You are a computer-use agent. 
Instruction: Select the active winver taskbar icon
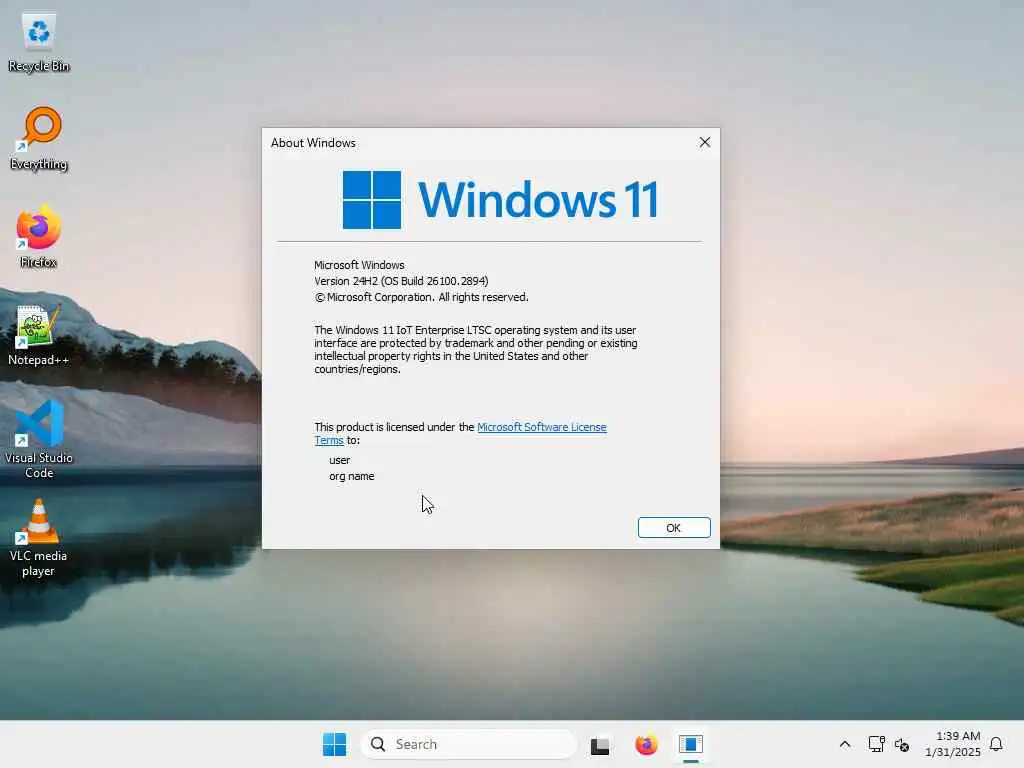[690, 744]
